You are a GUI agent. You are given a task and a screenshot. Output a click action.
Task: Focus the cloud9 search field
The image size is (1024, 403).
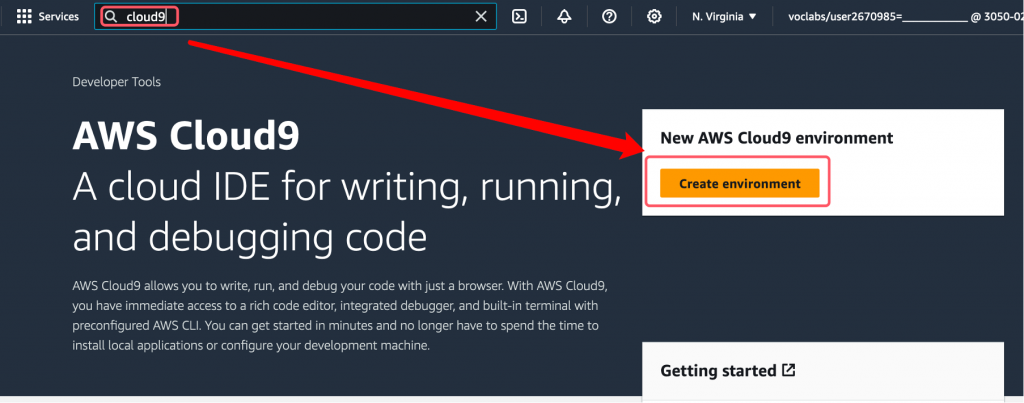pos(295,17)
